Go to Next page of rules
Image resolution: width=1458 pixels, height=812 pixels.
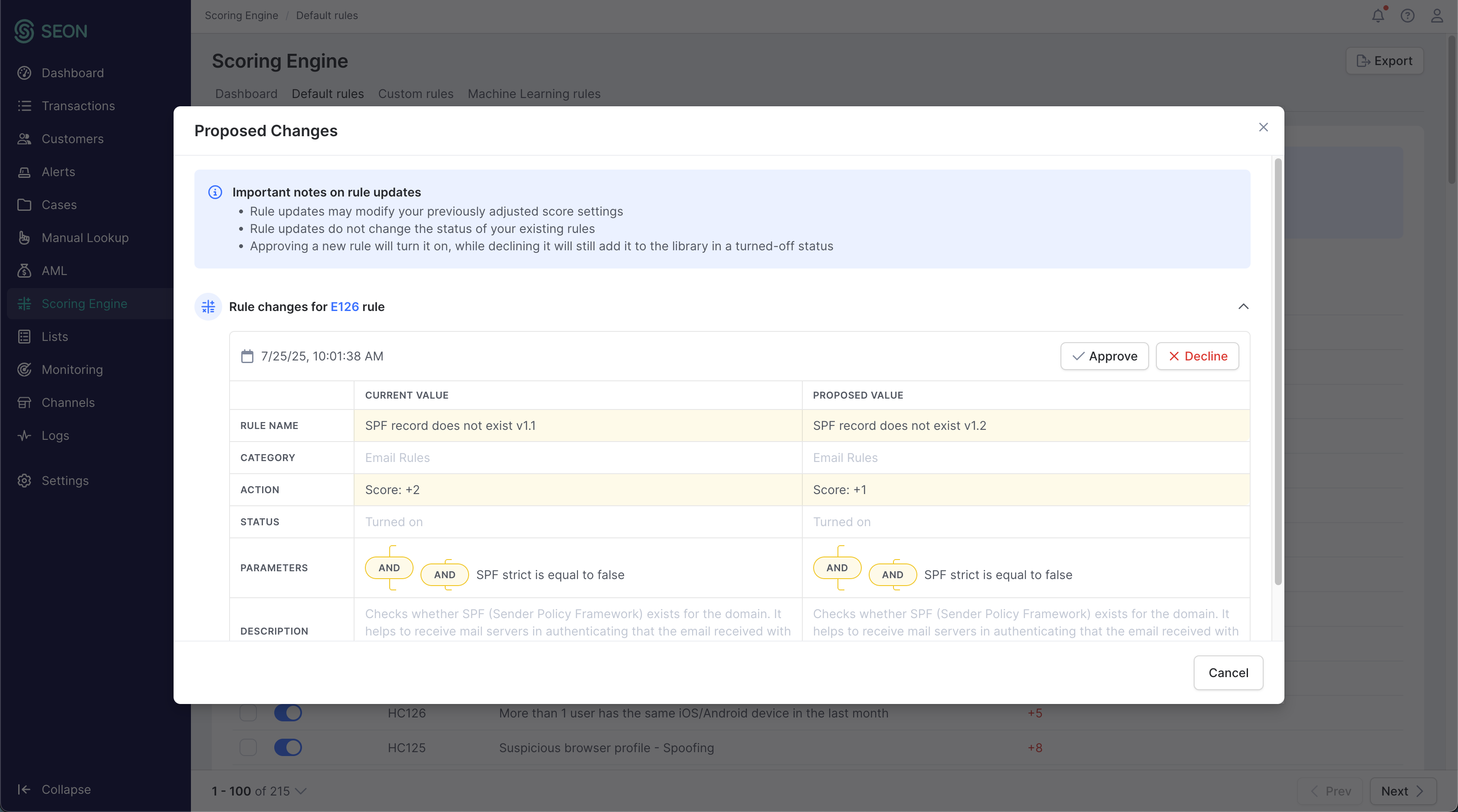pos(1402,791)
